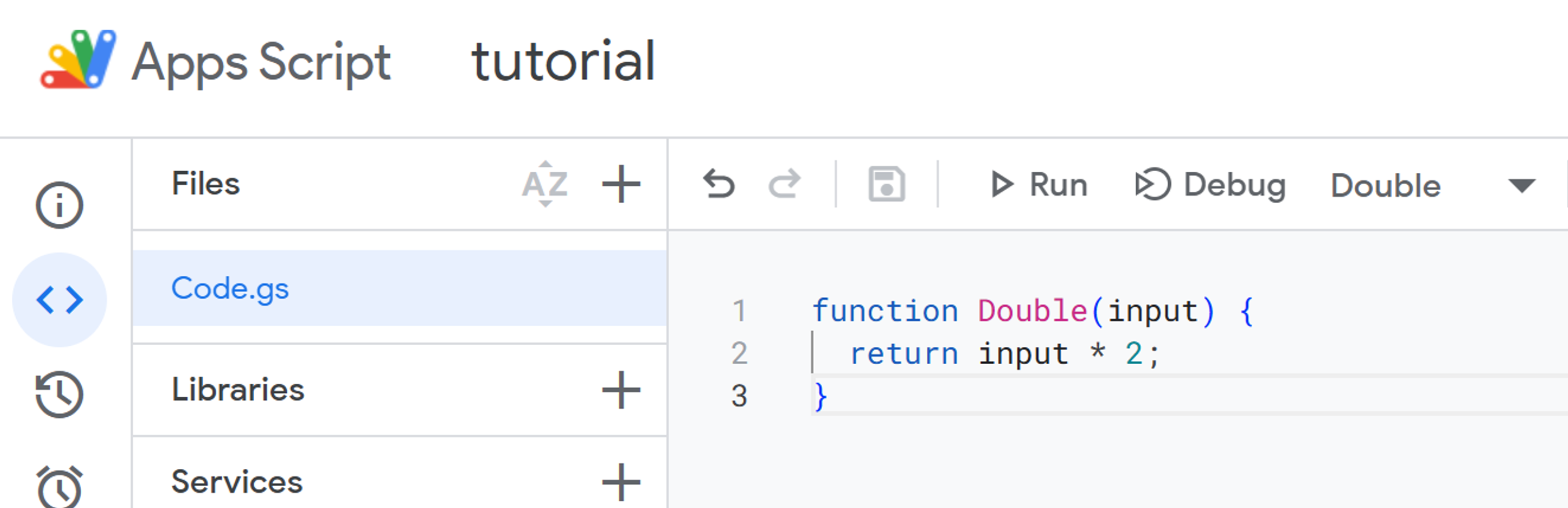Open the function selection dropdown arrow

(1520, 186)
